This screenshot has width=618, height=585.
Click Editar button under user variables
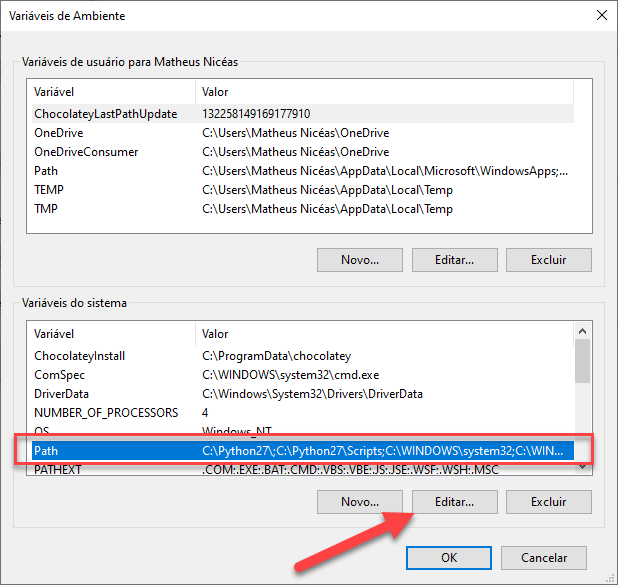454,259
